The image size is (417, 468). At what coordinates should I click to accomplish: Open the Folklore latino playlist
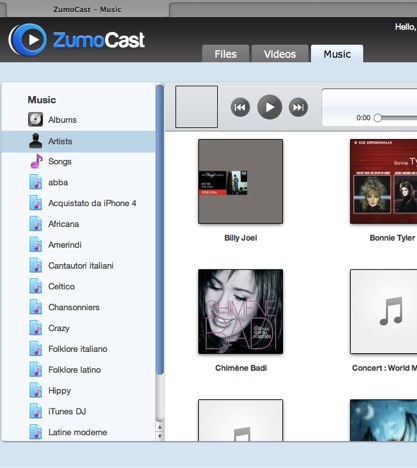click(x=78, y=370)
